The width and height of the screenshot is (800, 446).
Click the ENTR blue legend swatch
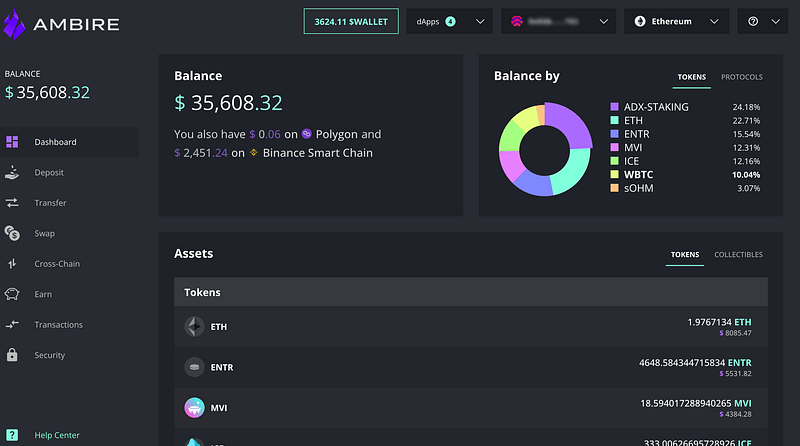(614, 134)
